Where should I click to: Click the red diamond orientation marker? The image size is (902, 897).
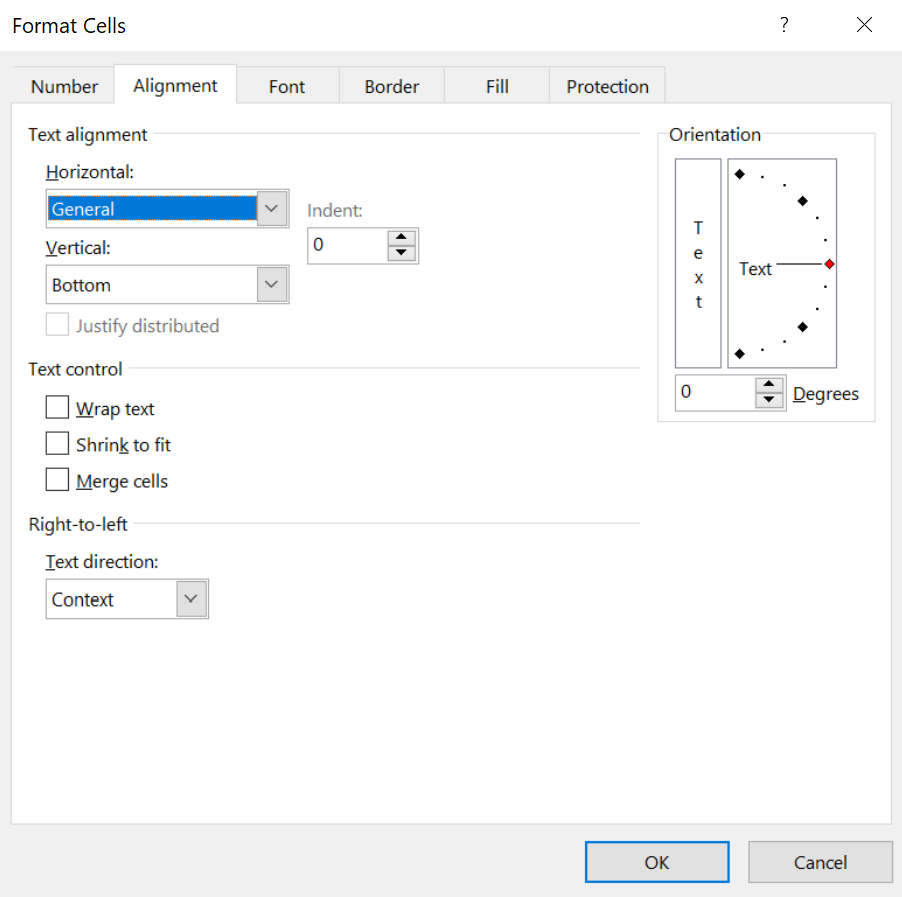829,264
